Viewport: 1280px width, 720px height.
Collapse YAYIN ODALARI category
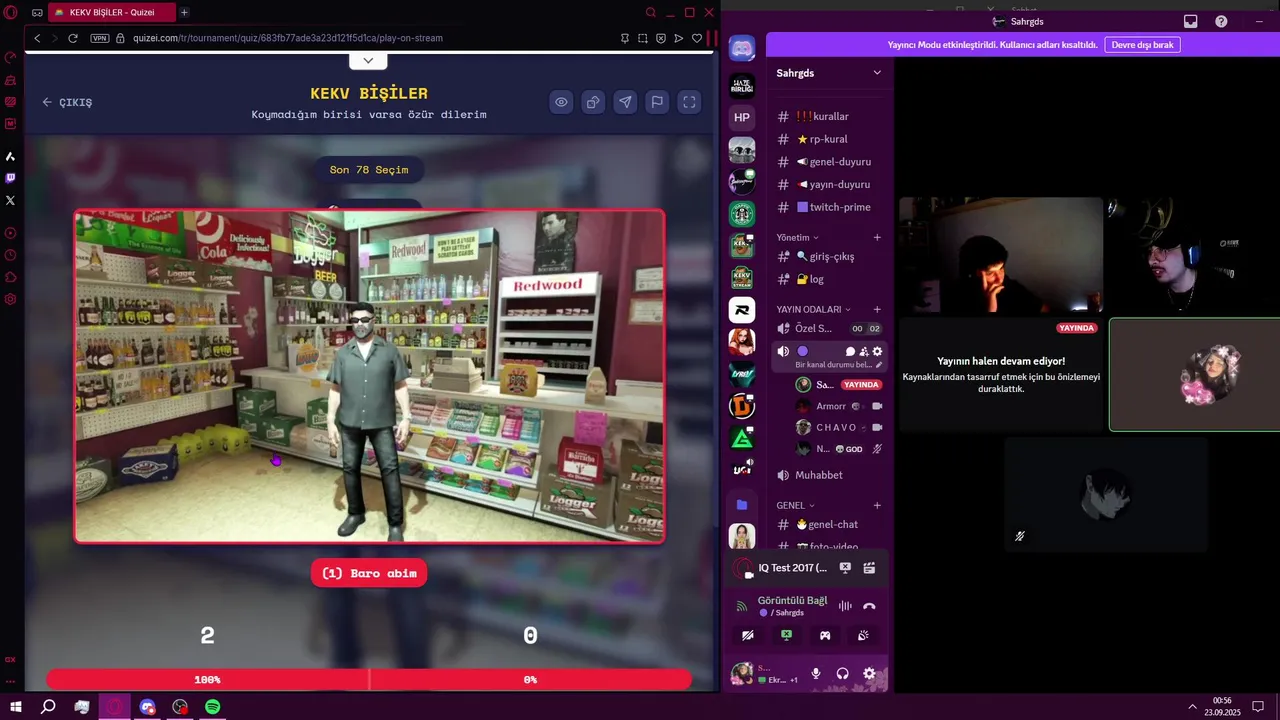814,310
